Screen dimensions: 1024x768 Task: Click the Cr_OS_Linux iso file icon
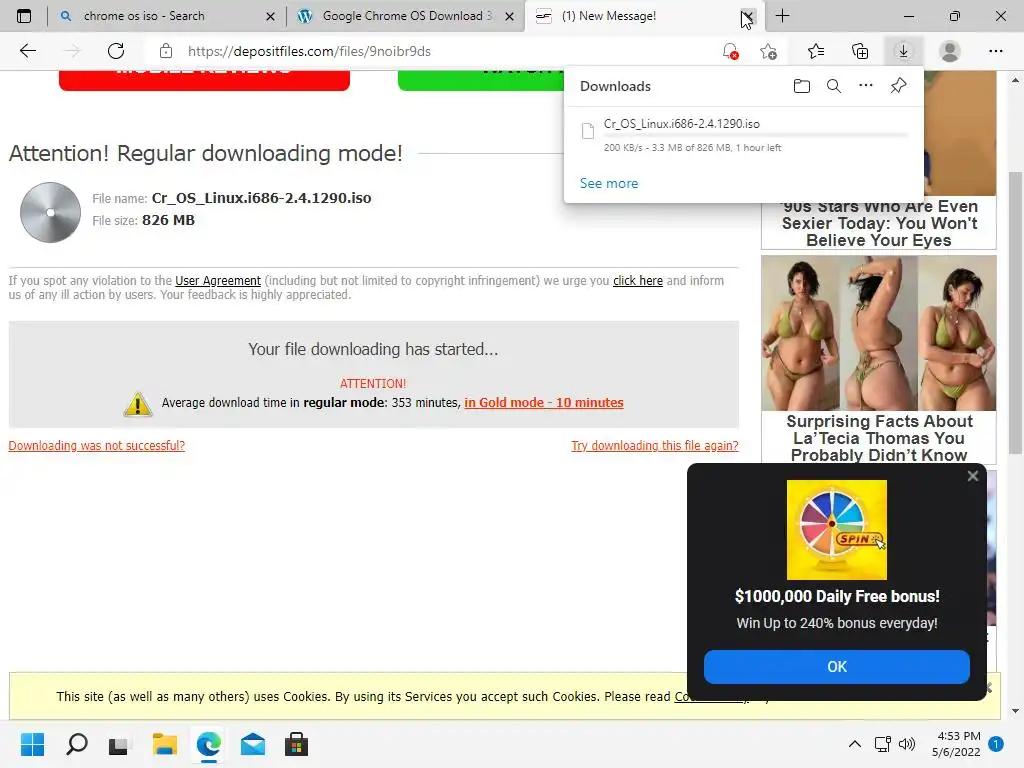click(588, 131)
